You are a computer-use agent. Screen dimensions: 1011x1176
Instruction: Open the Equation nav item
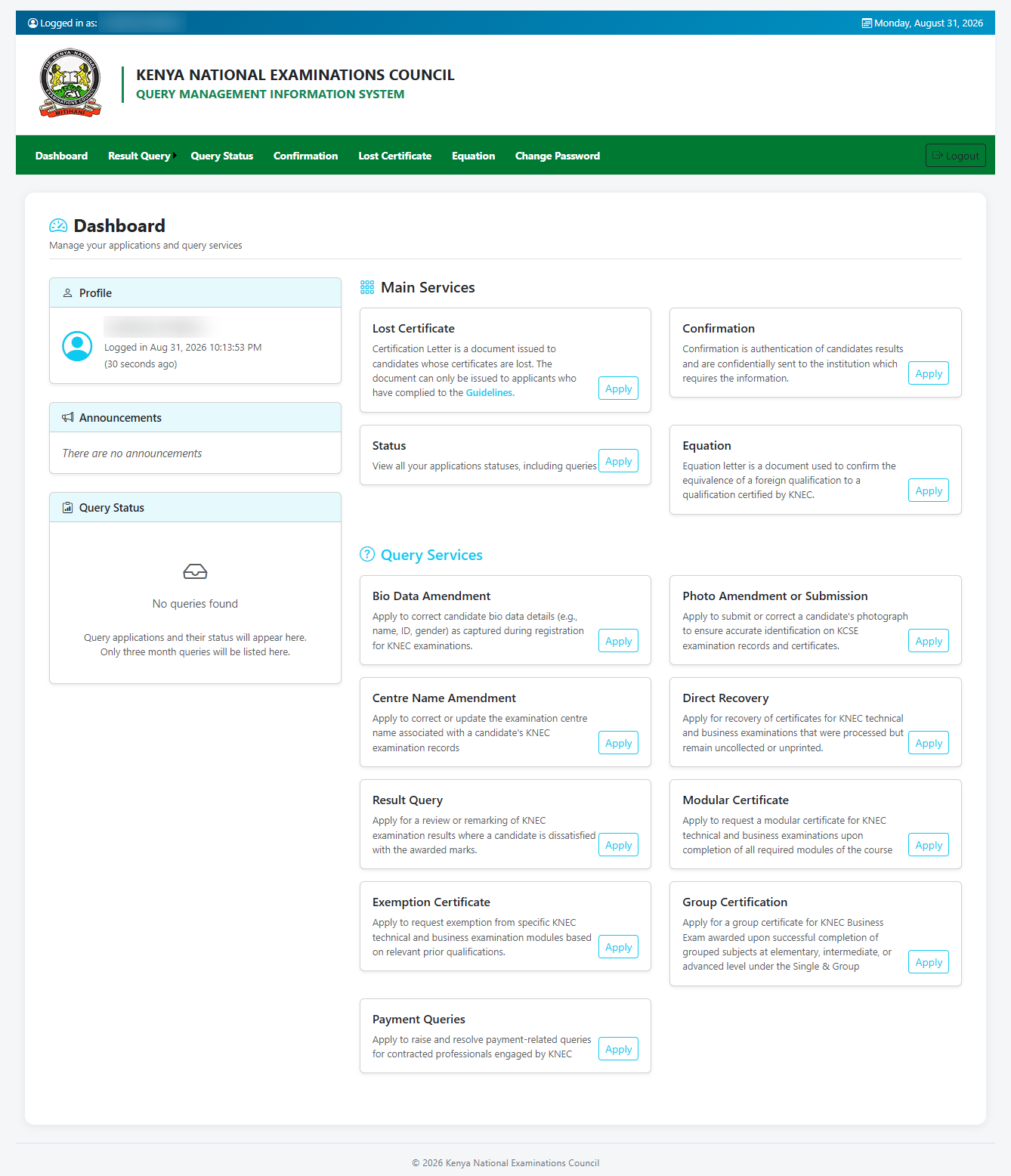(x=473, y=156)
